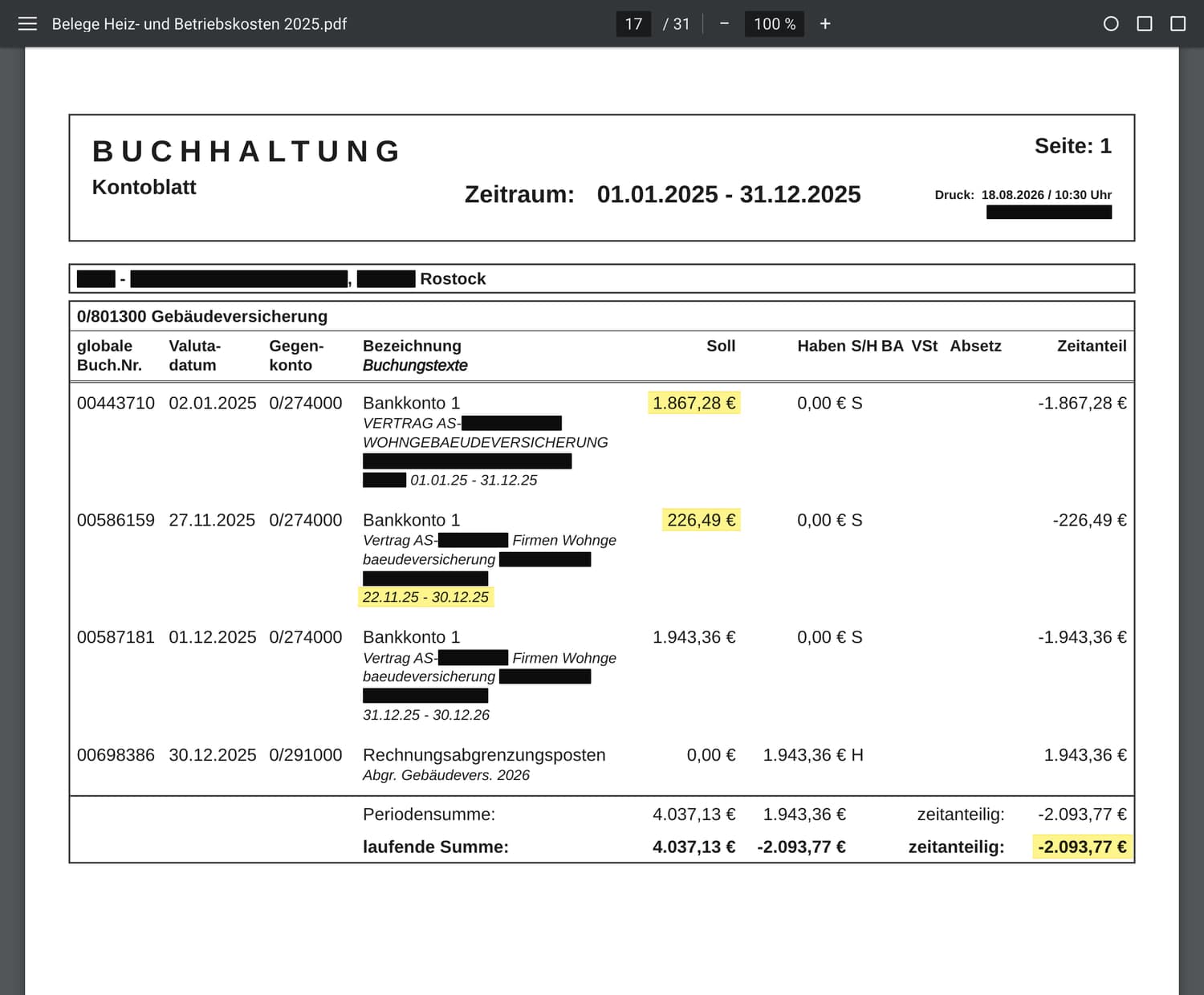This screenshot has width=1204, height=995.
Task: Click the circle icon in the toolbar
Action: [x=1111, y=24]
